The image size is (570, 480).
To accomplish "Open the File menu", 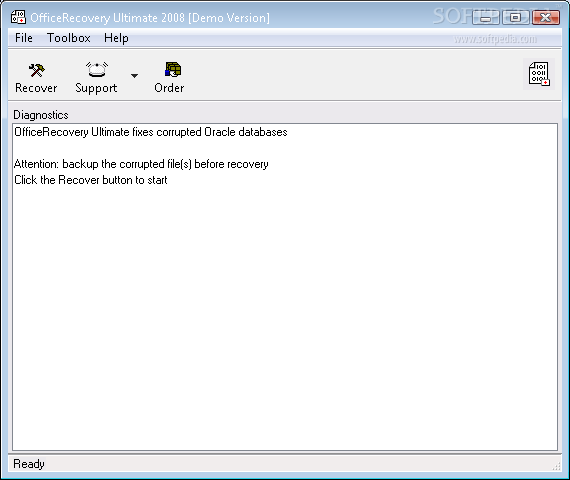I will point(24,38).
